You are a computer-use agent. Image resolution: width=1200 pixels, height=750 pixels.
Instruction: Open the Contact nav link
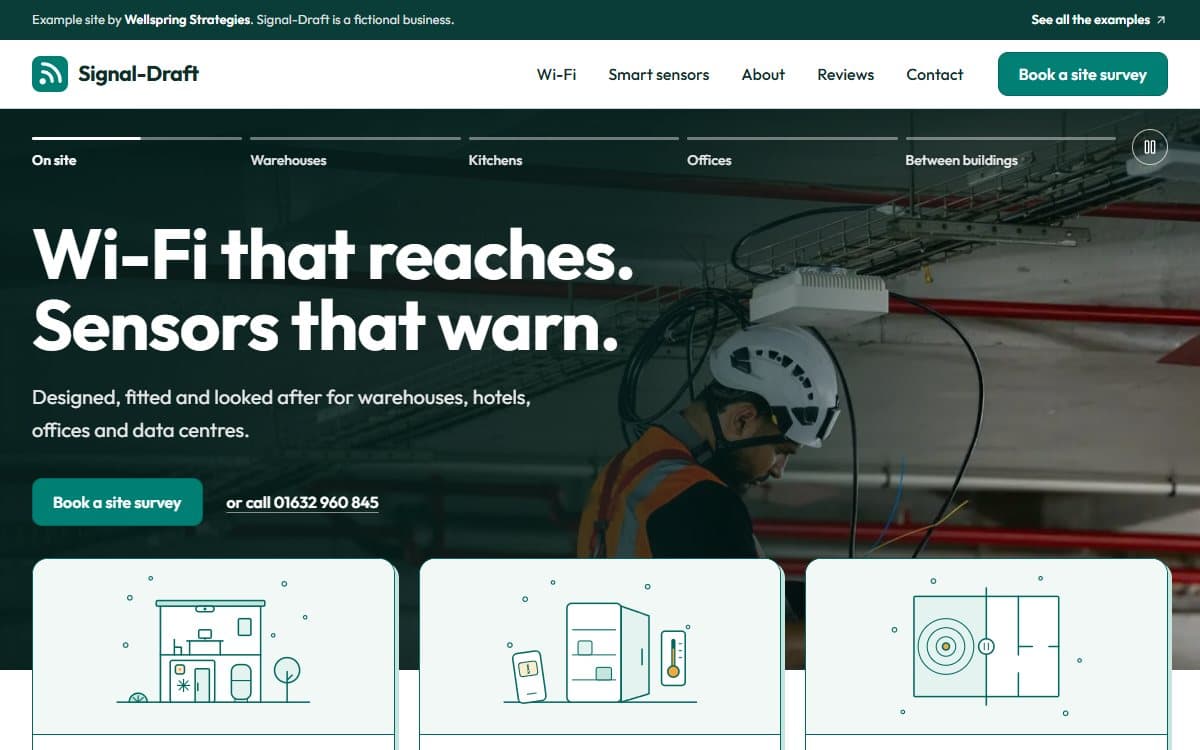[935, 74]
